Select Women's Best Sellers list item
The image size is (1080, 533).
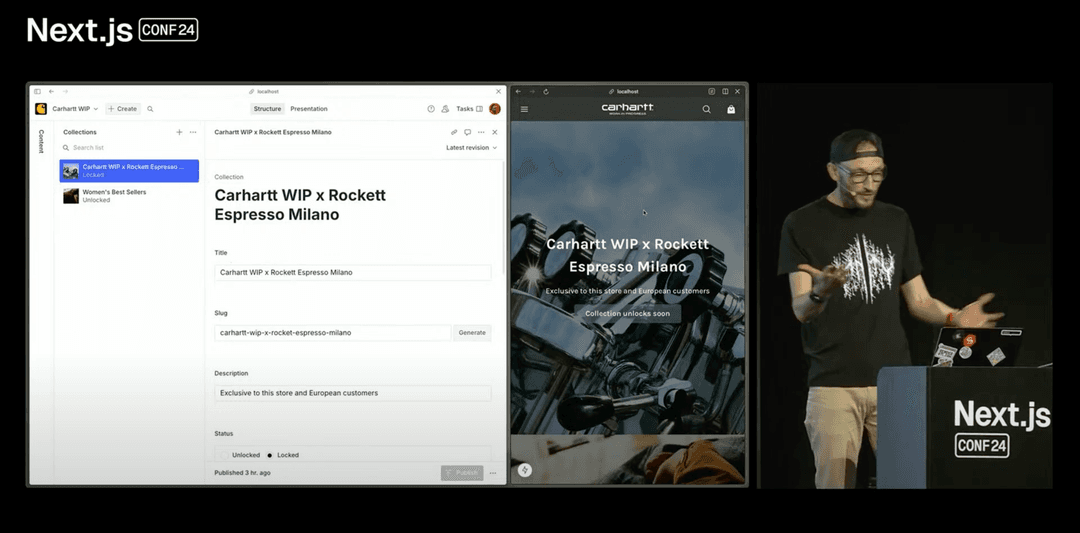(129, 196)
